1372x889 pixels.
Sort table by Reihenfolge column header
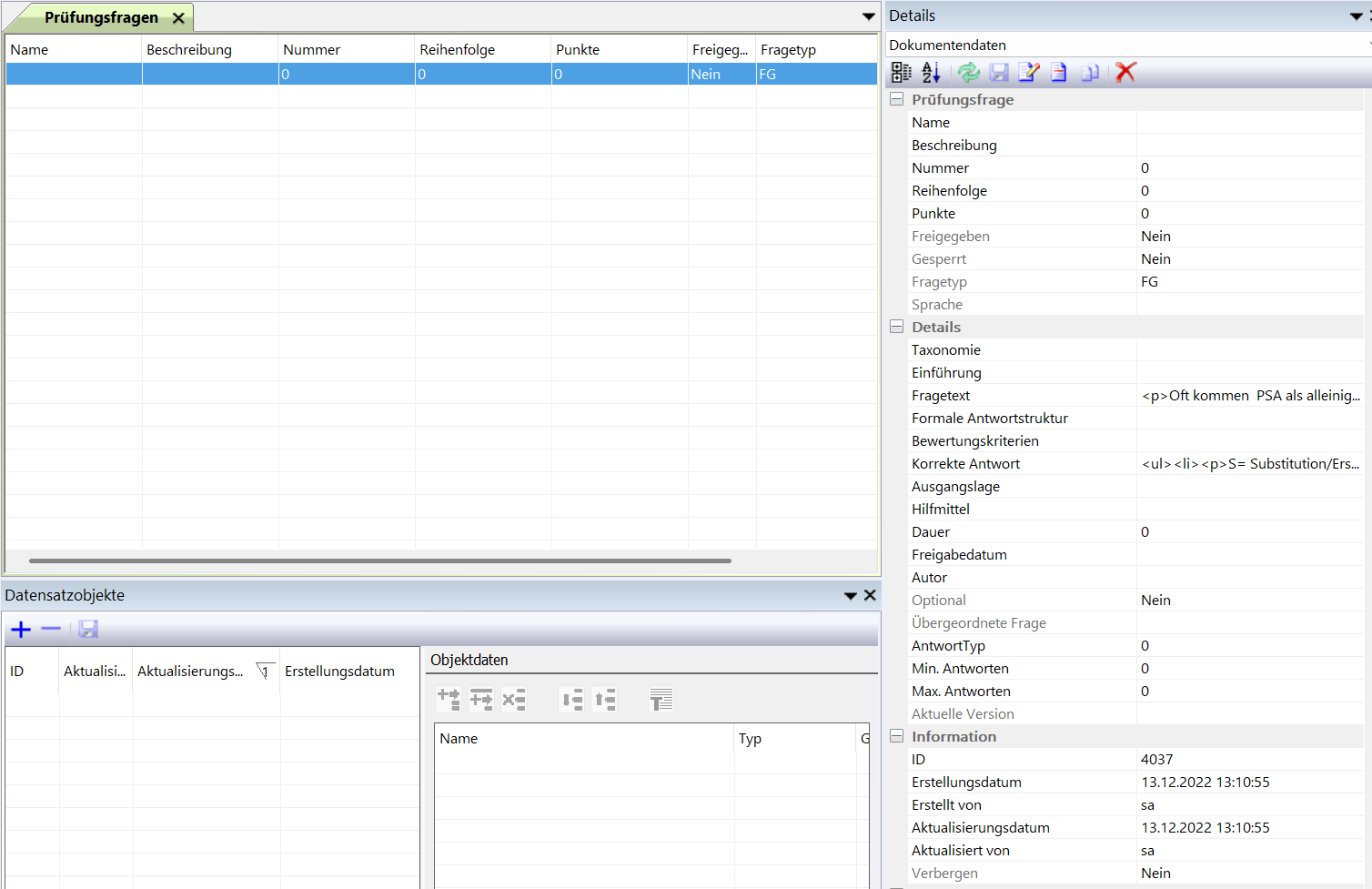click(x=483, y=50)
